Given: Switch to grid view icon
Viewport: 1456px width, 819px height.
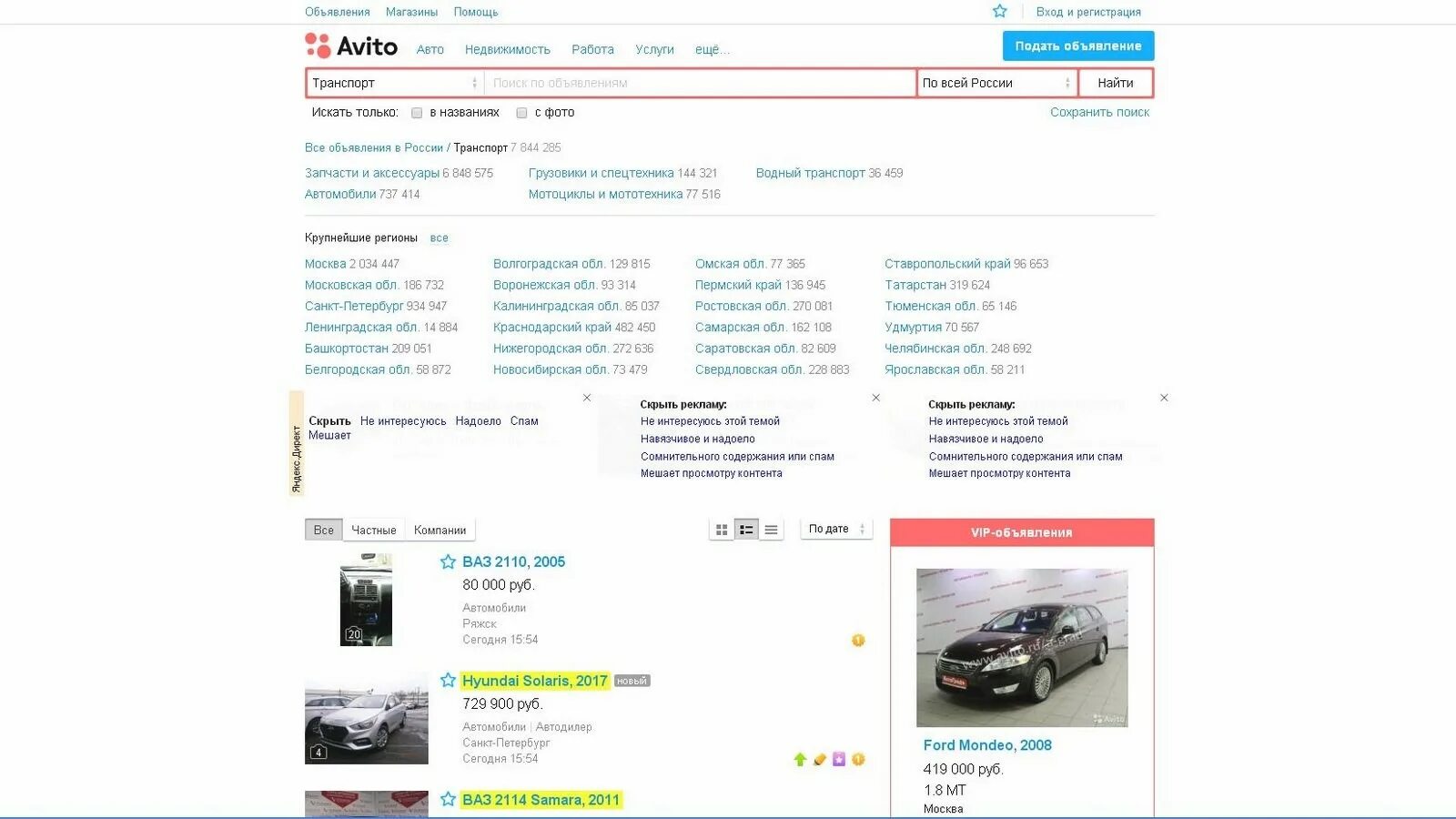Looking at the screenshot, I should tap(722, 530).
